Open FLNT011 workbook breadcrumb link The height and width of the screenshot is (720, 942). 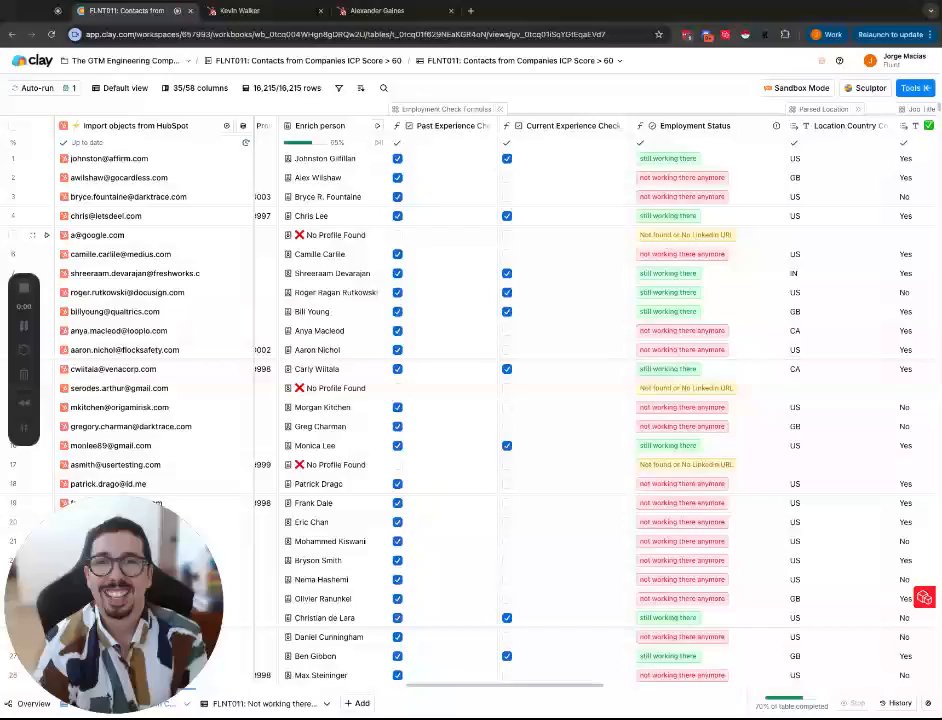(x=303, y=61)
